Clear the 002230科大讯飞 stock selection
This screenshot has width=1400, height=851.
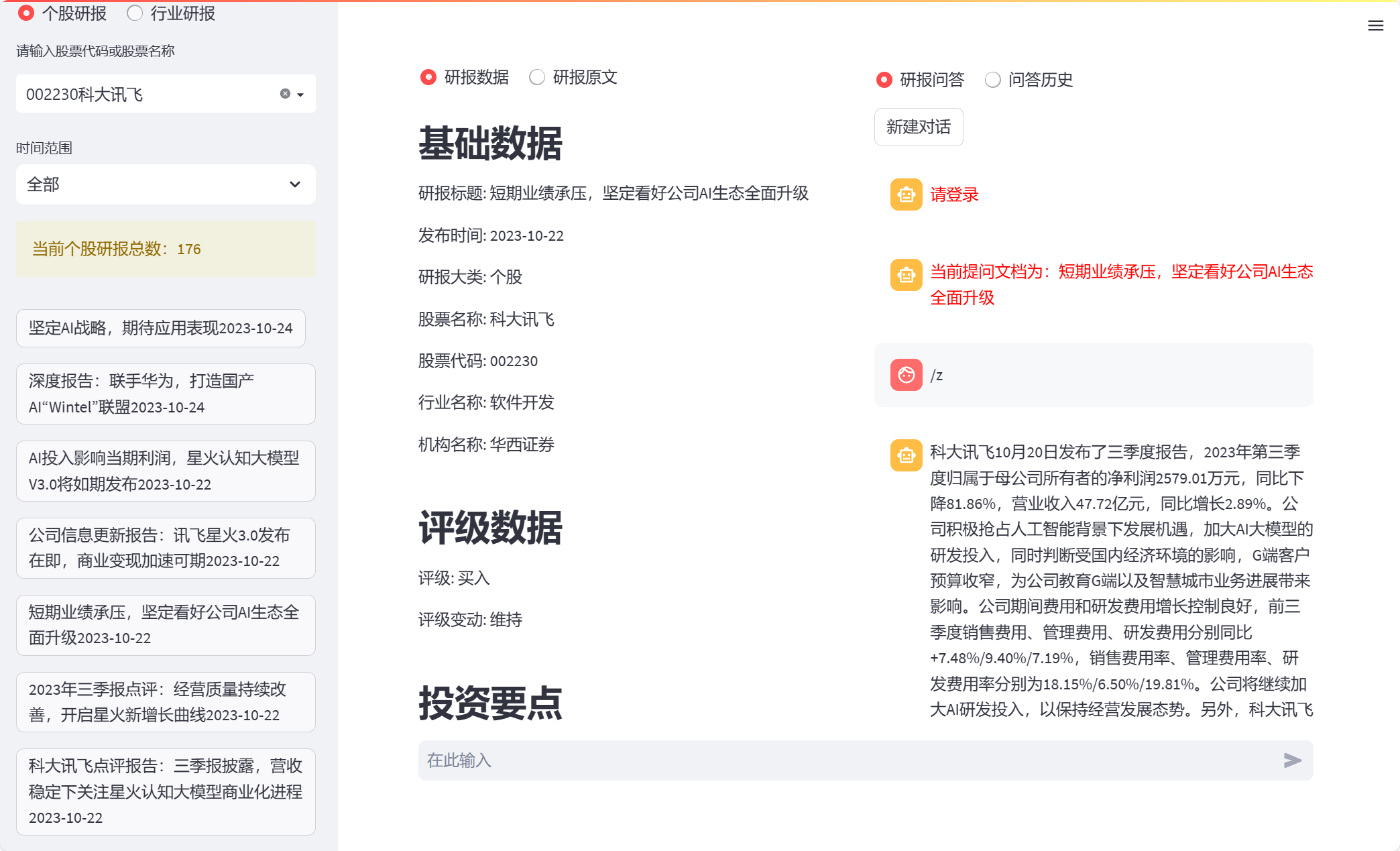(x=285, y=94)
